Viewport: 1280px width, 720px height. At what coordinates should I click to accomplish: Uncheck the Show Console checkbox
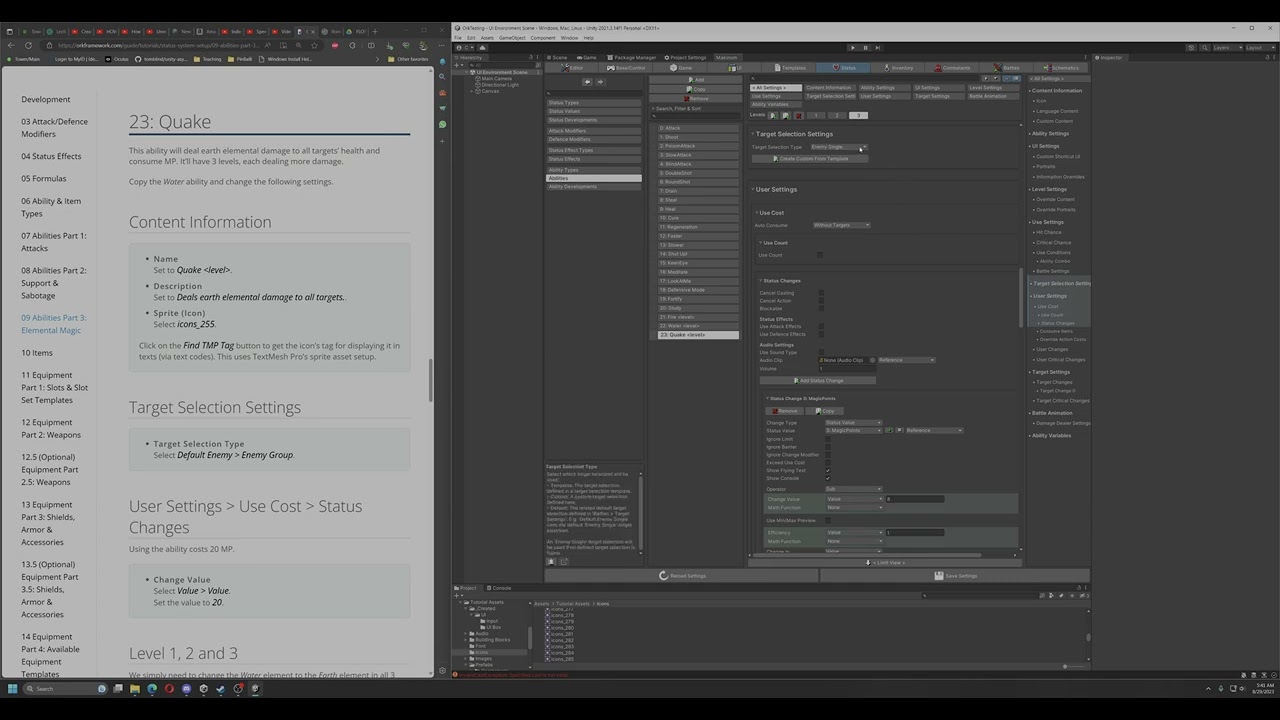click(x=828, y=478)
